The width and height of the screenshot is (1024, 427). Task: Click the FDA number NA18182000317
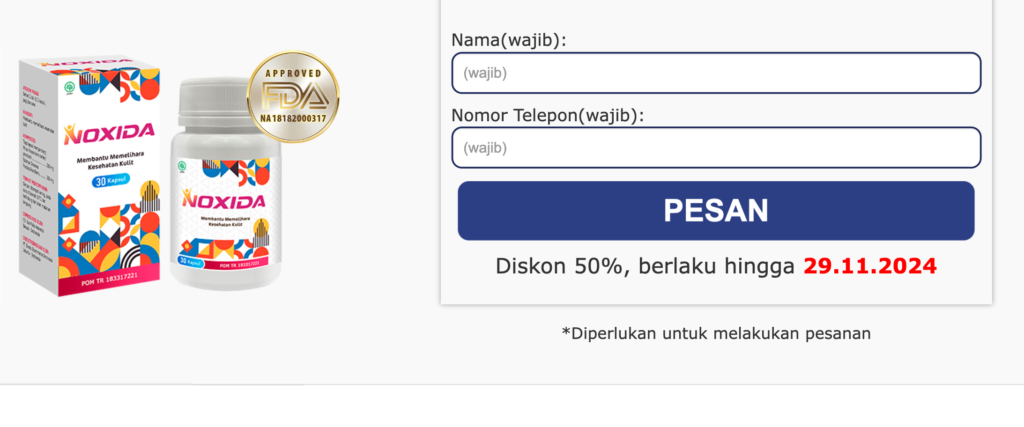point(292,119)
